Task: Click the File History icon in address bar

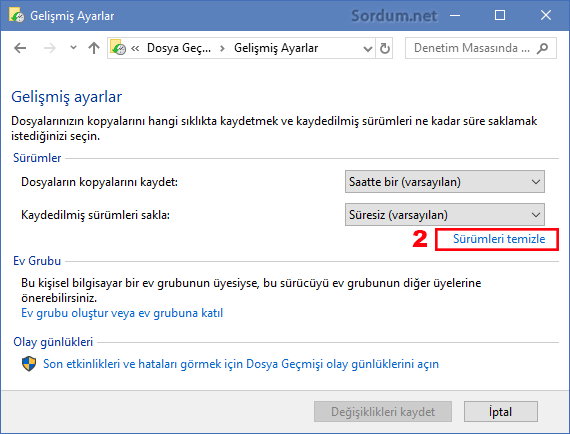Action: click(x=118, y=48)
